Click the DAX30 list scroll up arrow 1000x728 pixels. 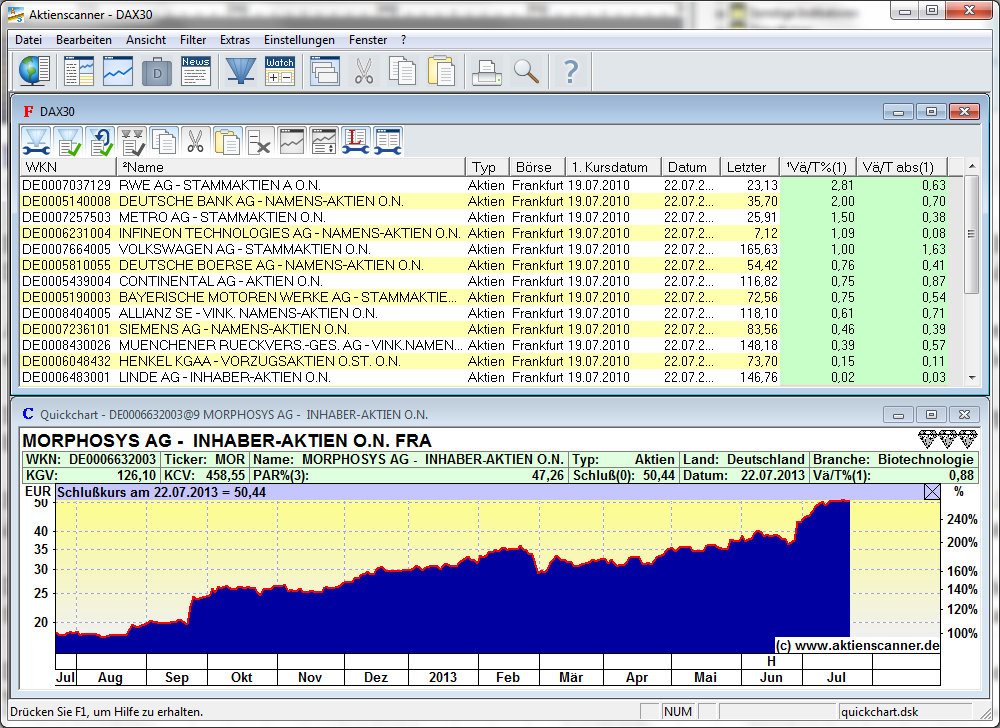coord(972,166)
